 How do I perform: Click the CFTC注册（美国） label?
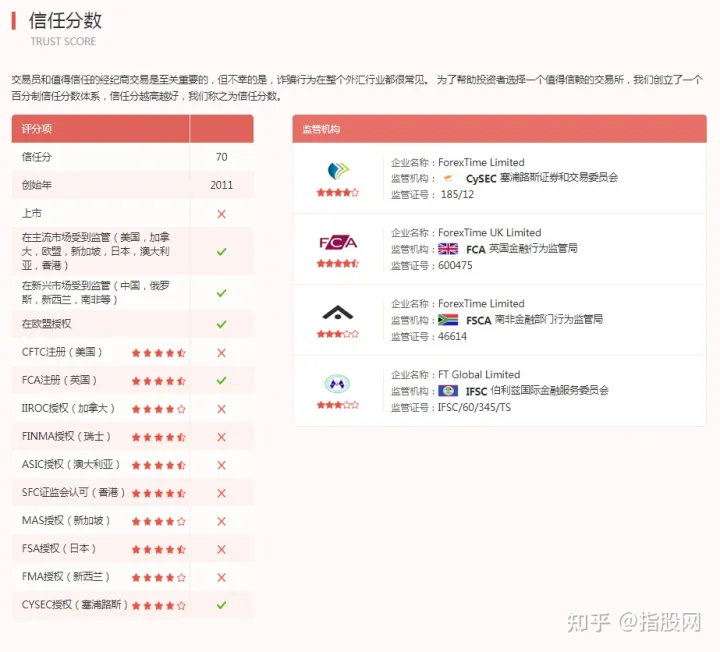pyautogui.click(x=62, y=352)
